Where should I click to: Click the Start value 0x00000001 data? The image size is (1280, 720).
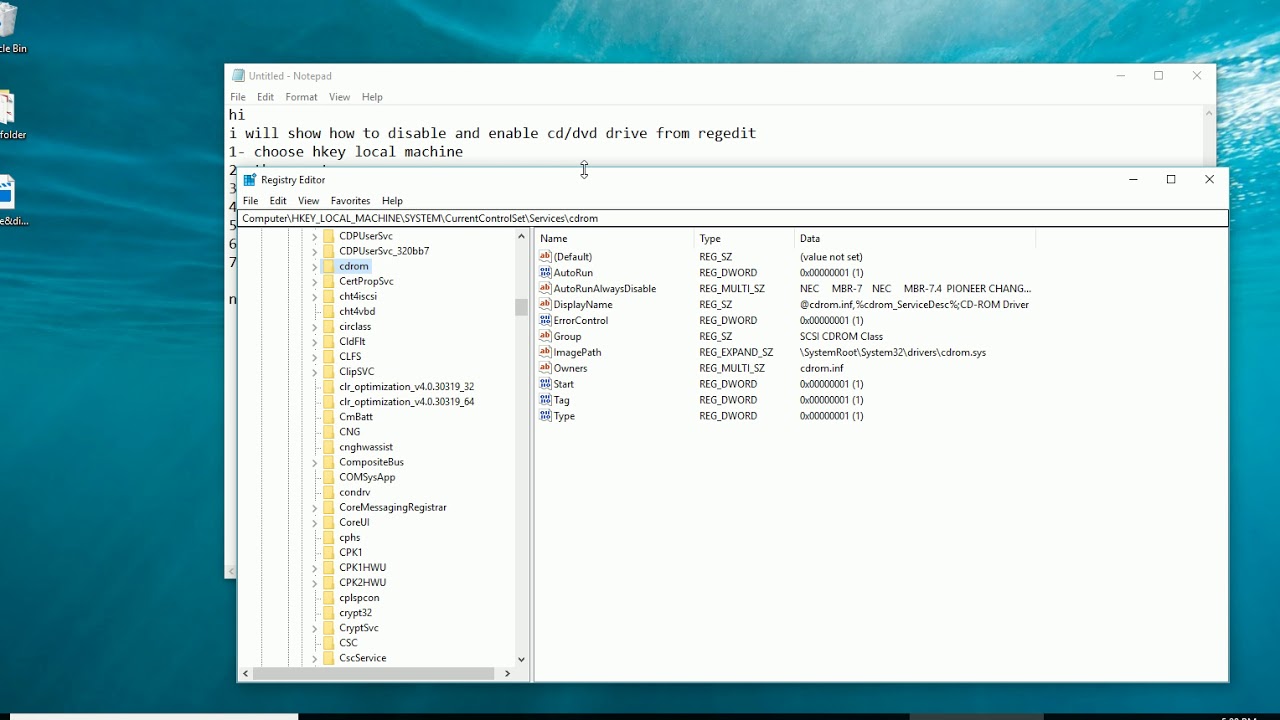click(831, 384)
